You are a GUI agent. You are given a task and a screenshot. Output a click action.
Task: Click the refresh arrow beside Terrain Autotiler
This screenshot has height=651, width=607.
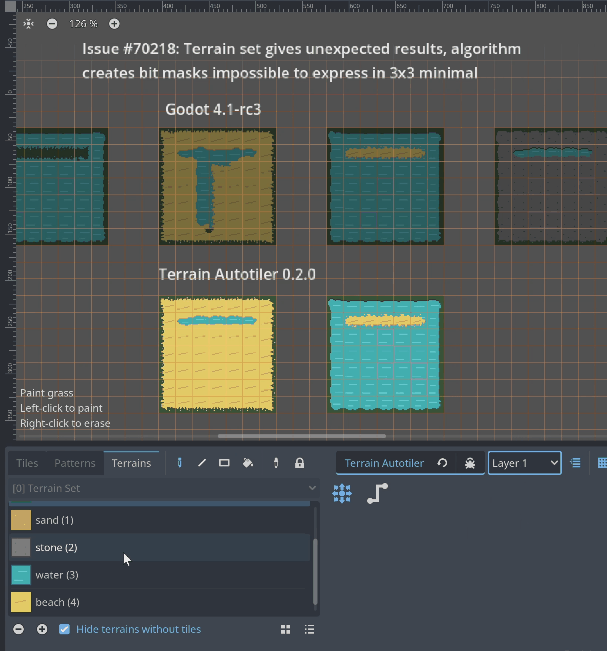[443, 463]
